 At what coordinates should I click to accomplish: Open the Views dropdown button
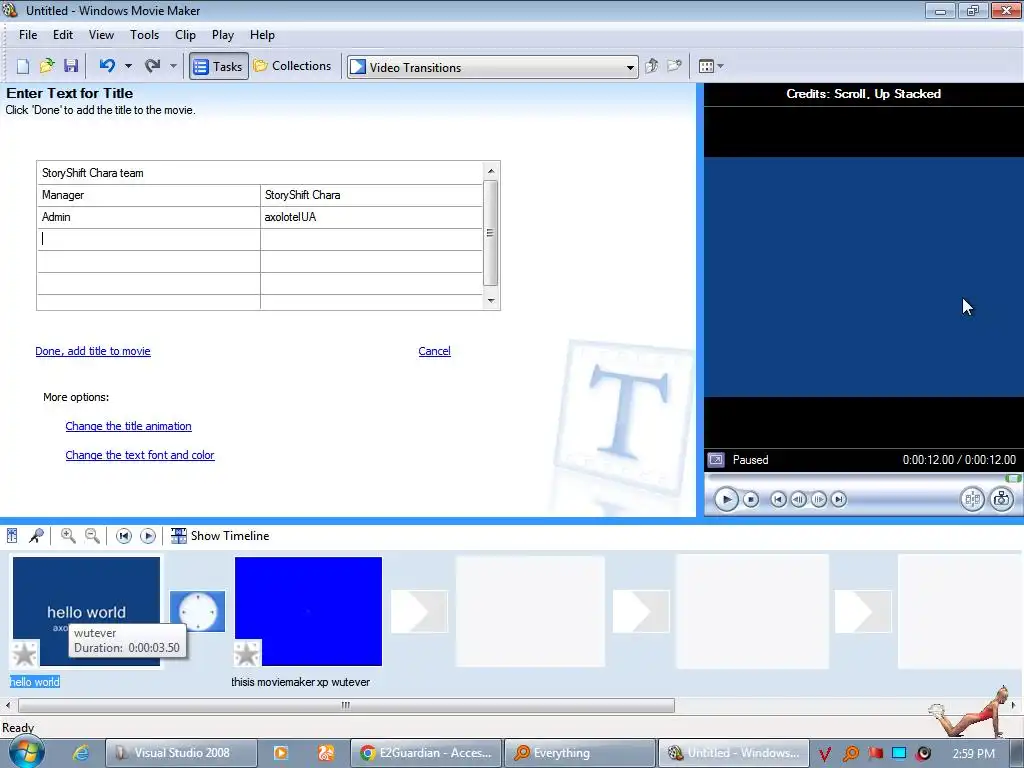click(x=711, y=66)
